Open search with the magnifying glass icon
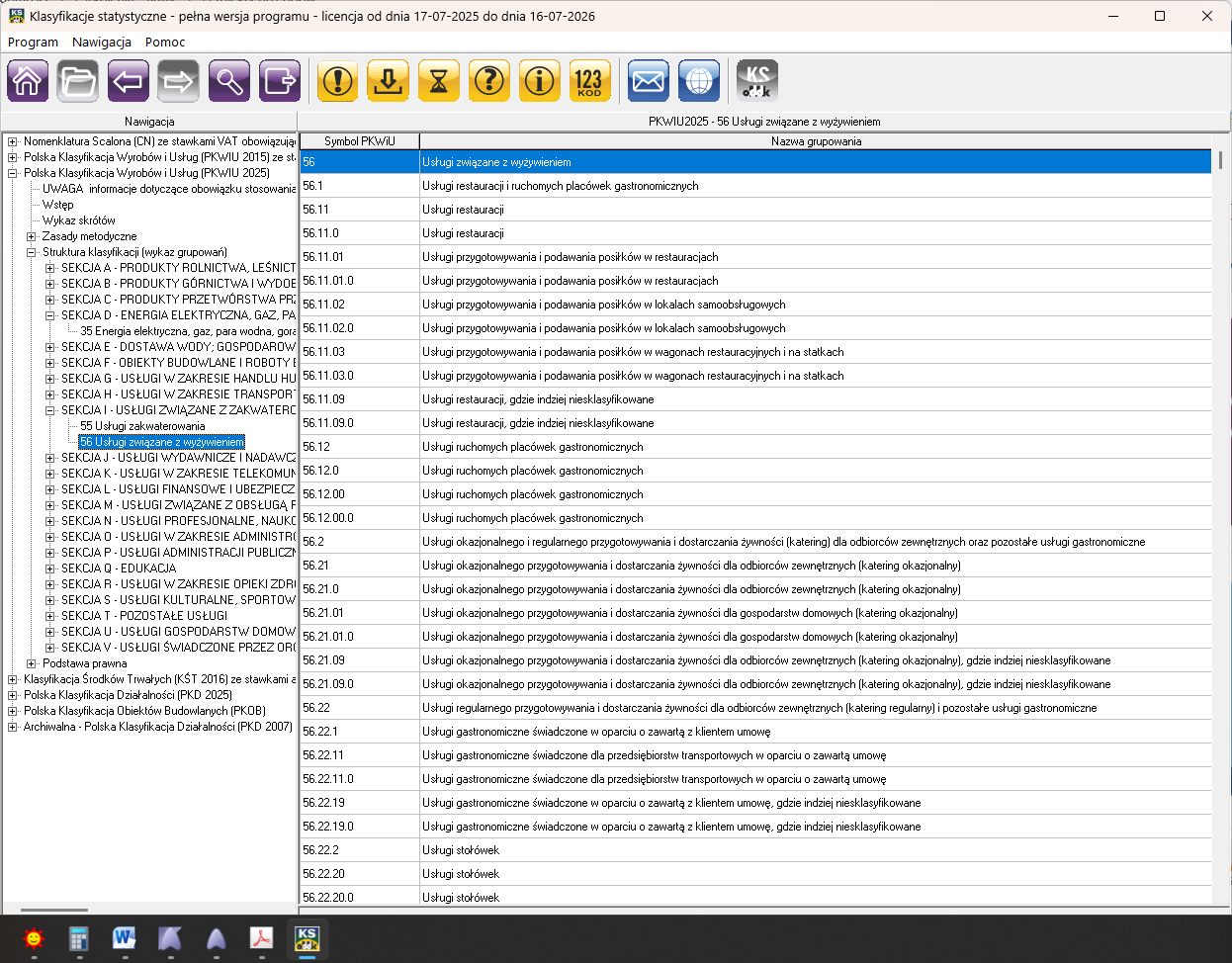Viewport: 1232px width, 963px height. coord(229,81)
